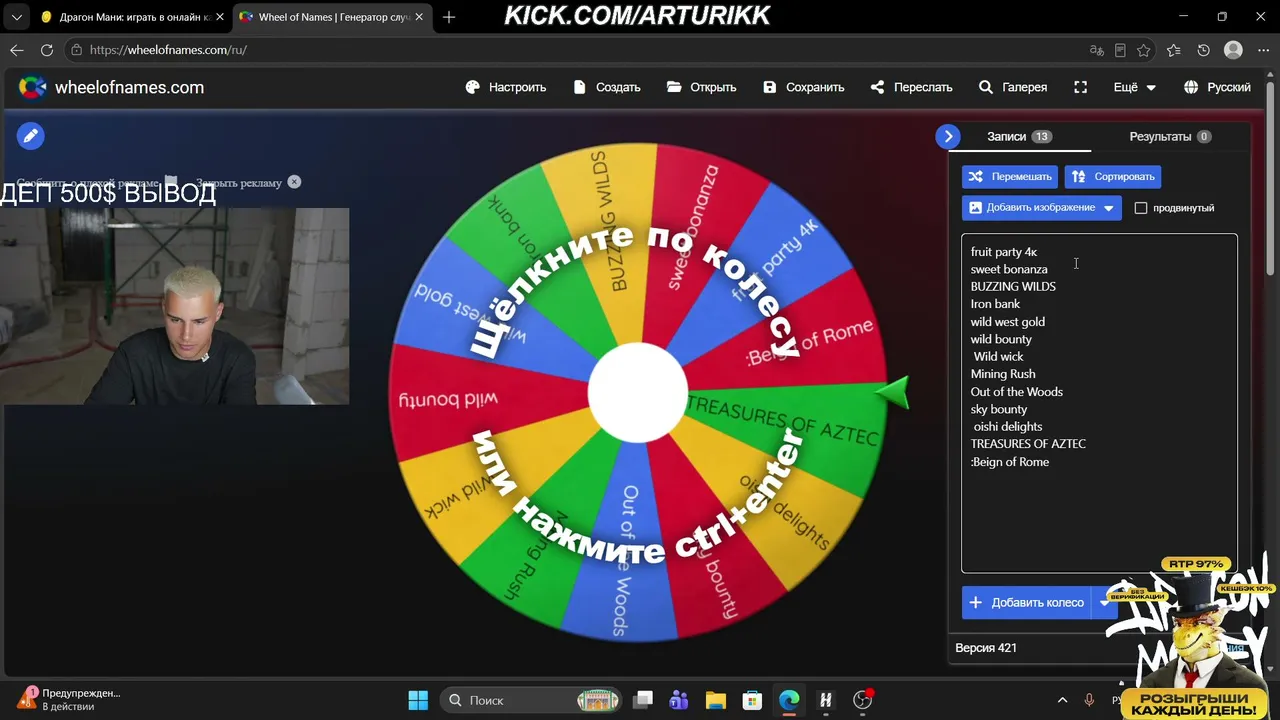
Task: Open Task View on the taskbar
Action: pyautogui.click(x=643, y=700)
